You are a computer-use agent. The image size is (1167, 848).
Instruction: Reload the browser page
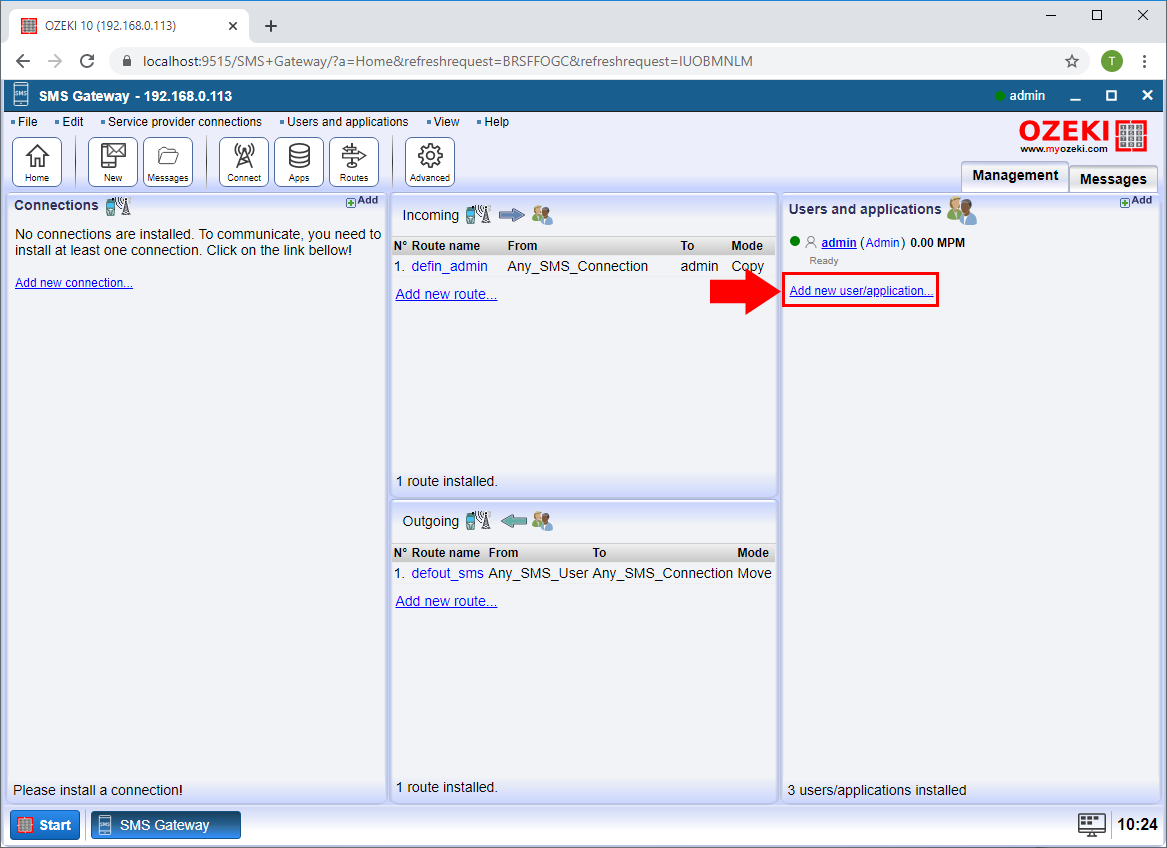point(87,61)
